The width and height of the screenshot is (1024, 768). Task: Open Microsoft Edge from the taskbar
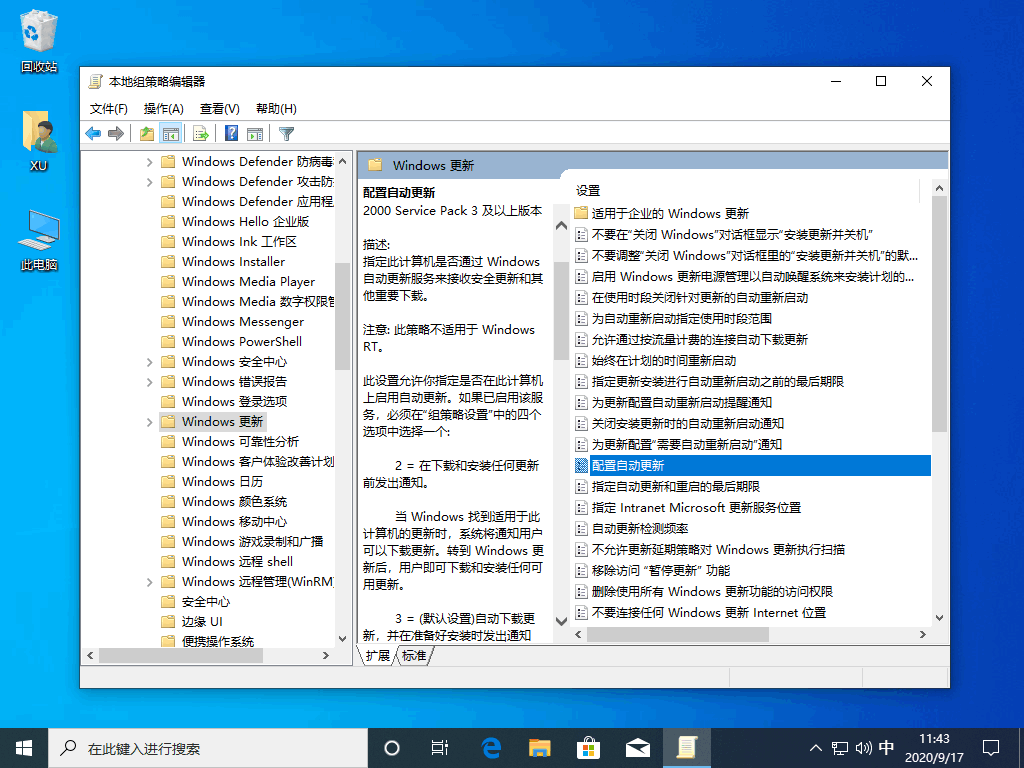point(491,747)
